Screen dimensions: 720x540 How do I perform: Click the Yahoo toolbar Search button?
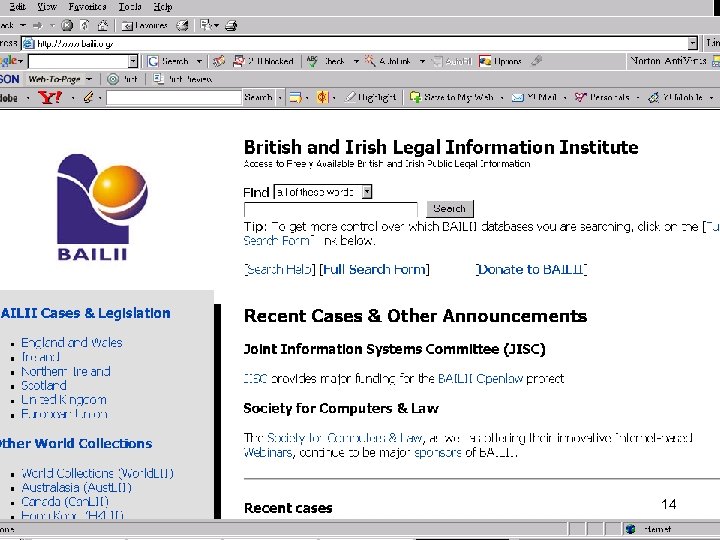(x=258, y=97)
